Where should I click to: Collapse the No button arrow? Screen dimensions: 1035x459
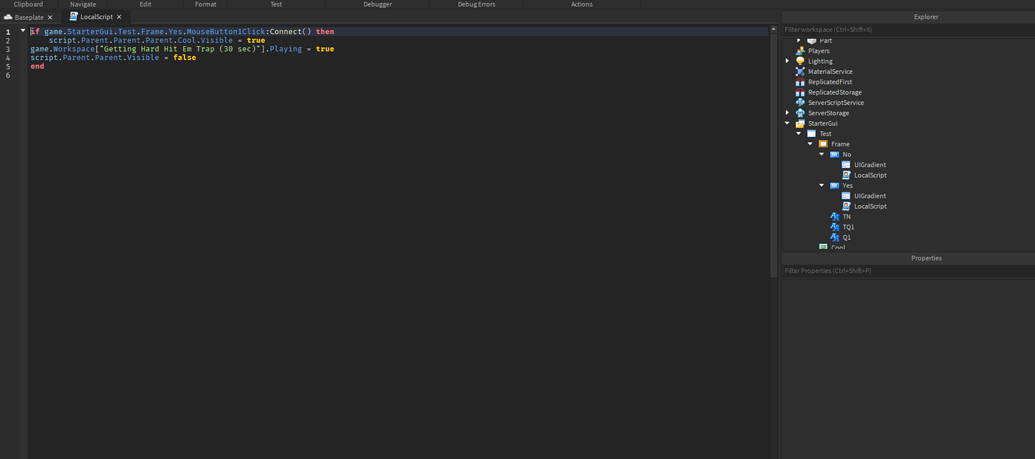tap(822, 155)
